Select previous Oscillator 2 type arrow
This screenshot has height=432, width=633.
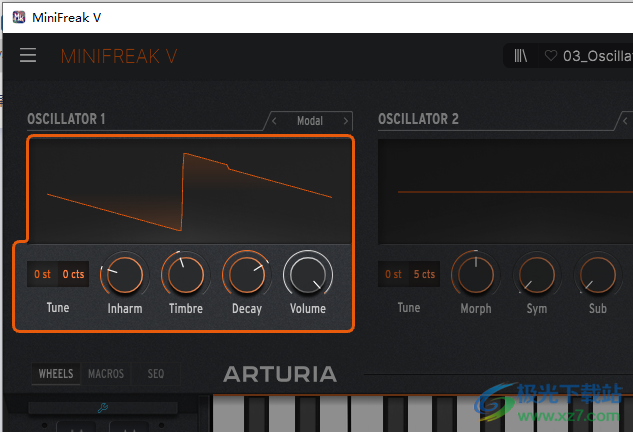pyautogui.click(x=625, y=121)
